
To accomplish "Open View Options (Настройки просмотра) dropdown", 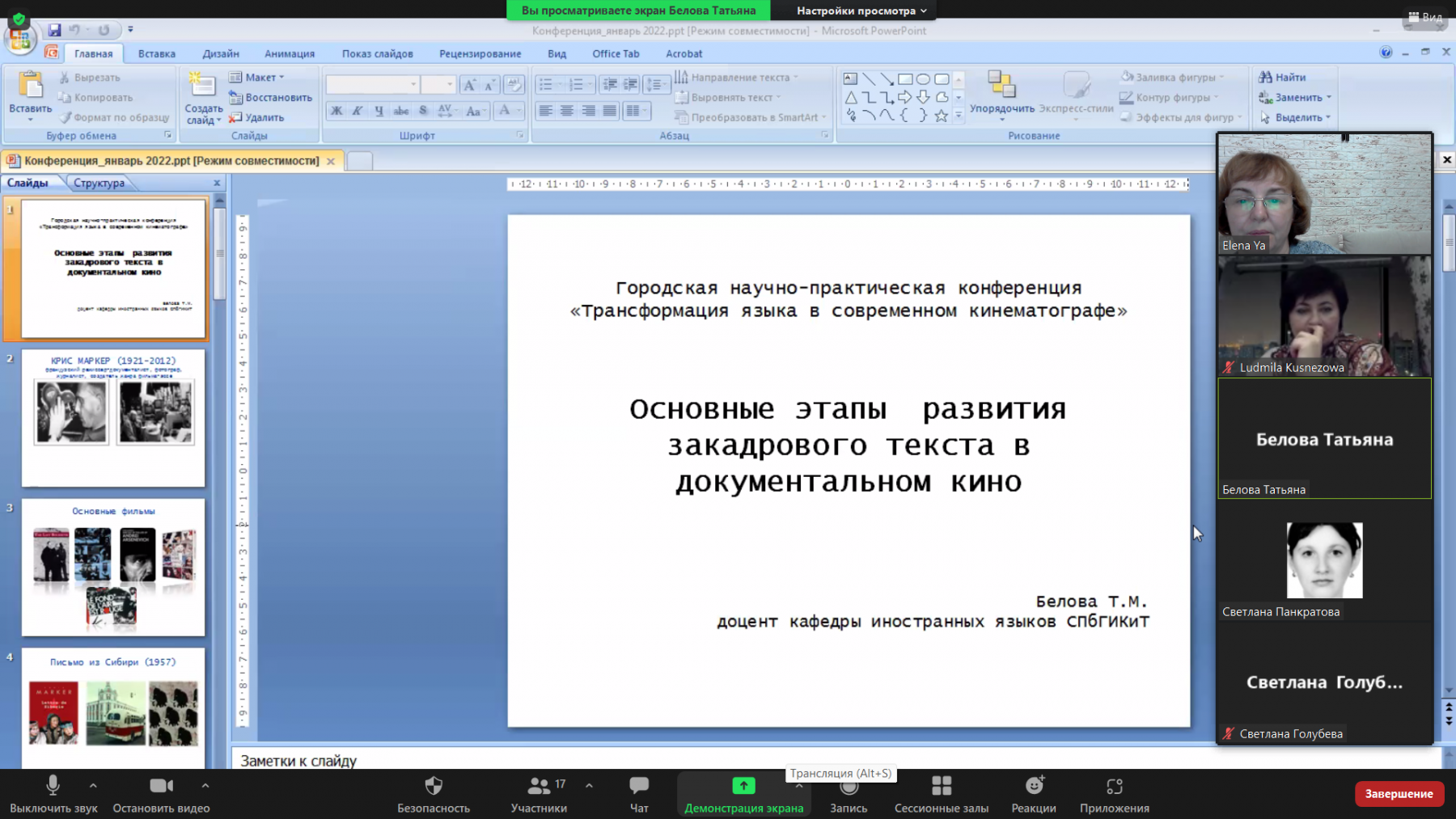I will pos(861,11).
